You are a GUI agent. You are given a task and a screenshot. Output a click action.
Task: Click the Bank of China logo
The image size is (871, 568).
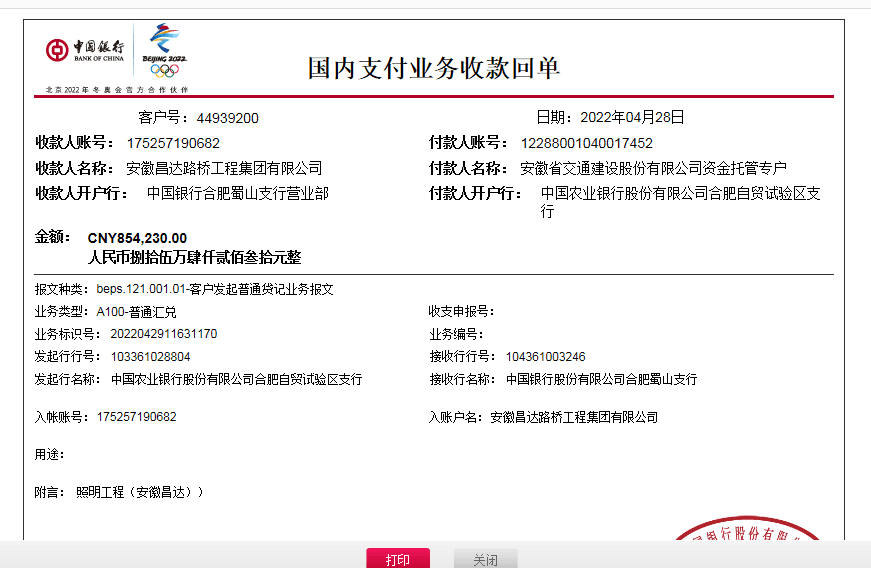pos(85,50)
